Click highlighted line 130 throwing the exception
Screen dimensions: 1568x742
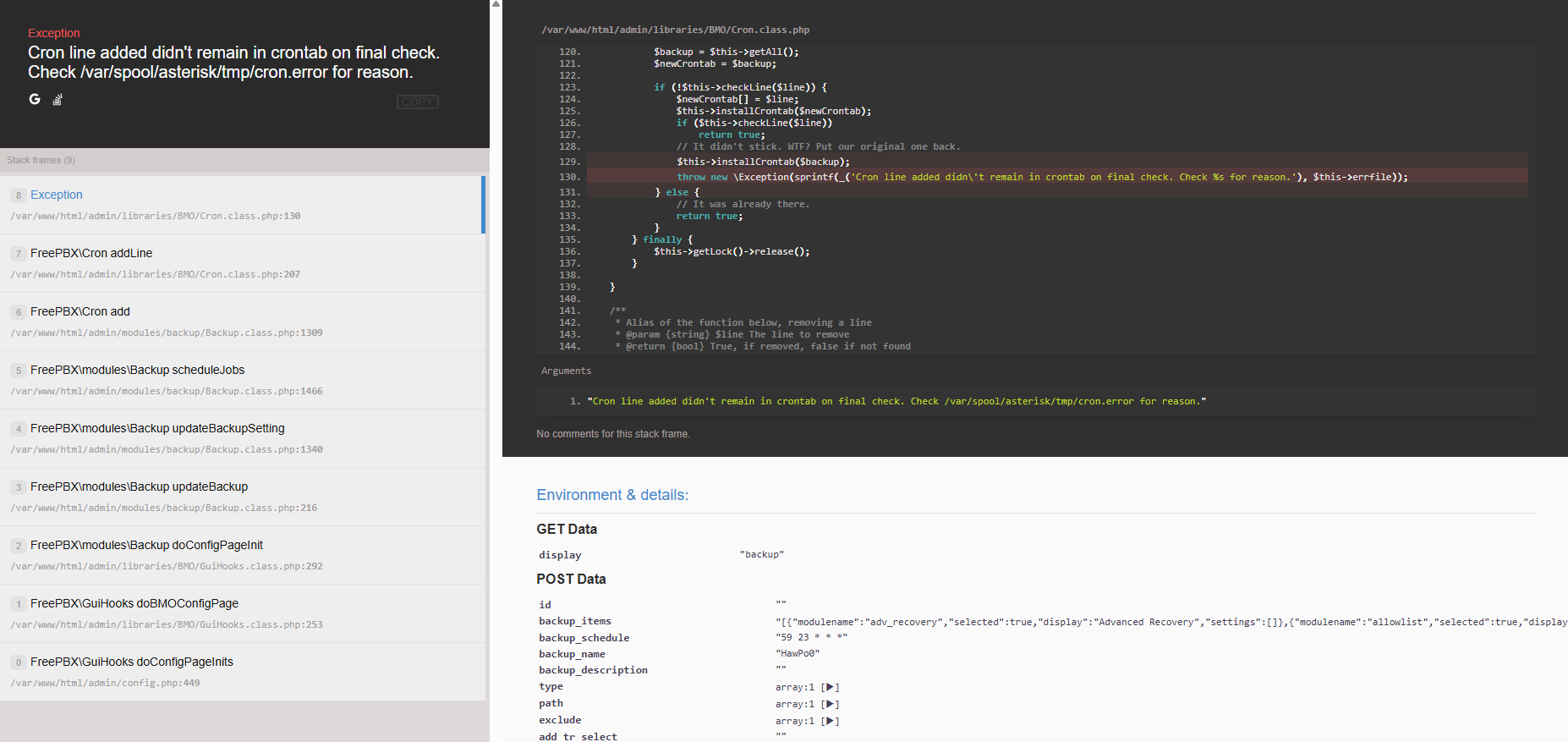1040,177
